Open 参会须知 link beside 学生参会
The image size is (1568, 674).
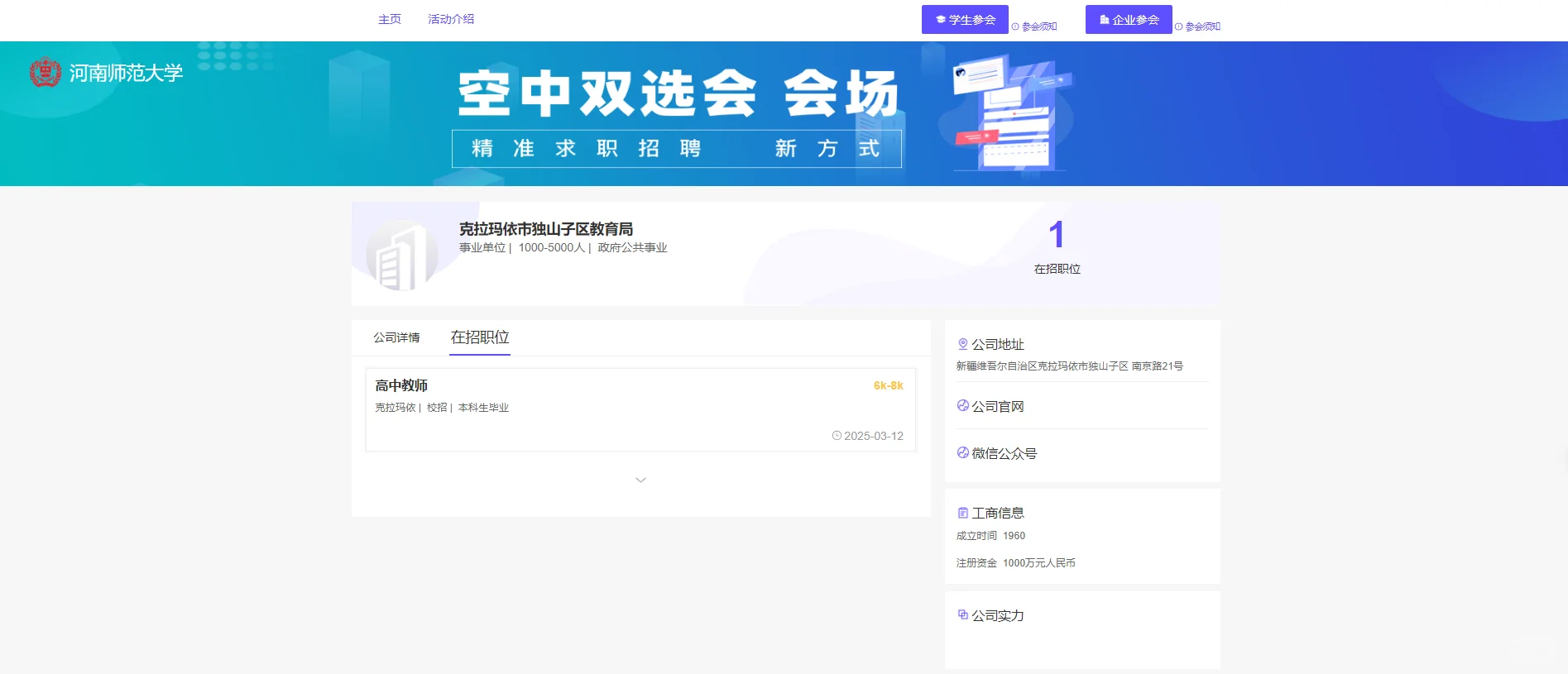[x=1039, y=26]
